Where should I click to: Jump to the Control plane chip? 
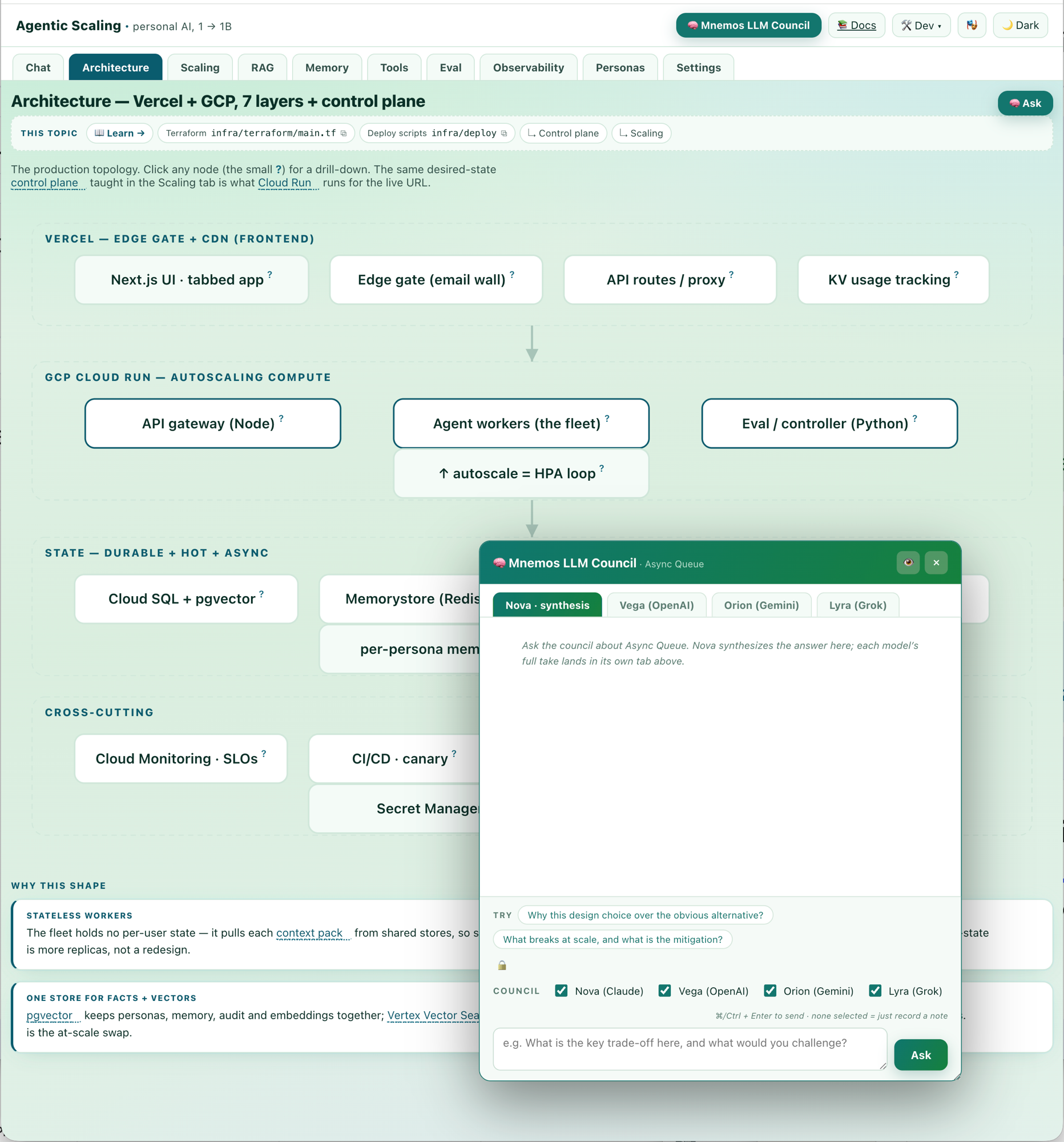[x=563, y=133]
